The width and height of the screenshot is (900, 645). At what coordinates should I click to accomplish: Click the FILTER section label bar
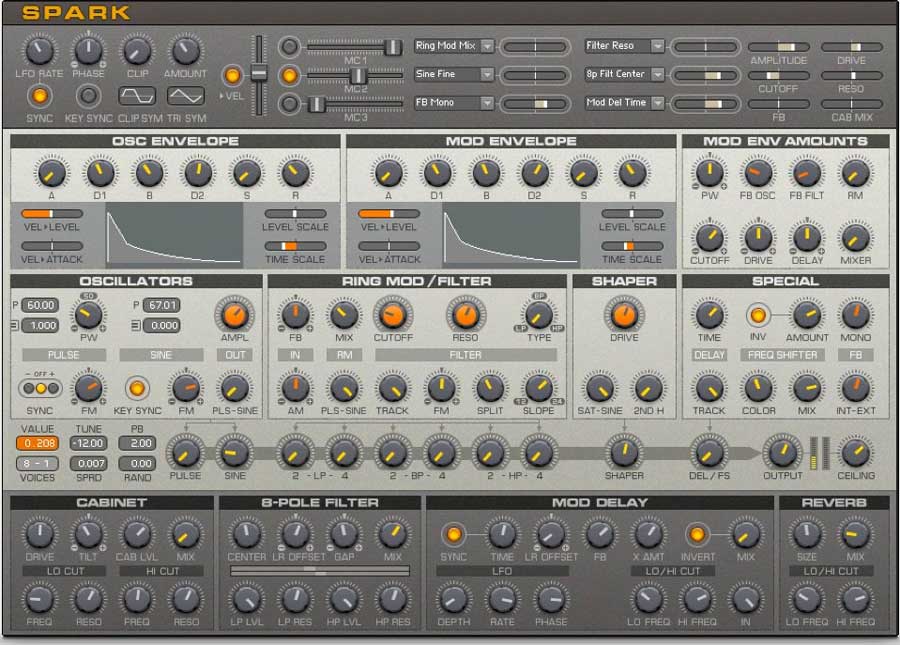[465, 355]
